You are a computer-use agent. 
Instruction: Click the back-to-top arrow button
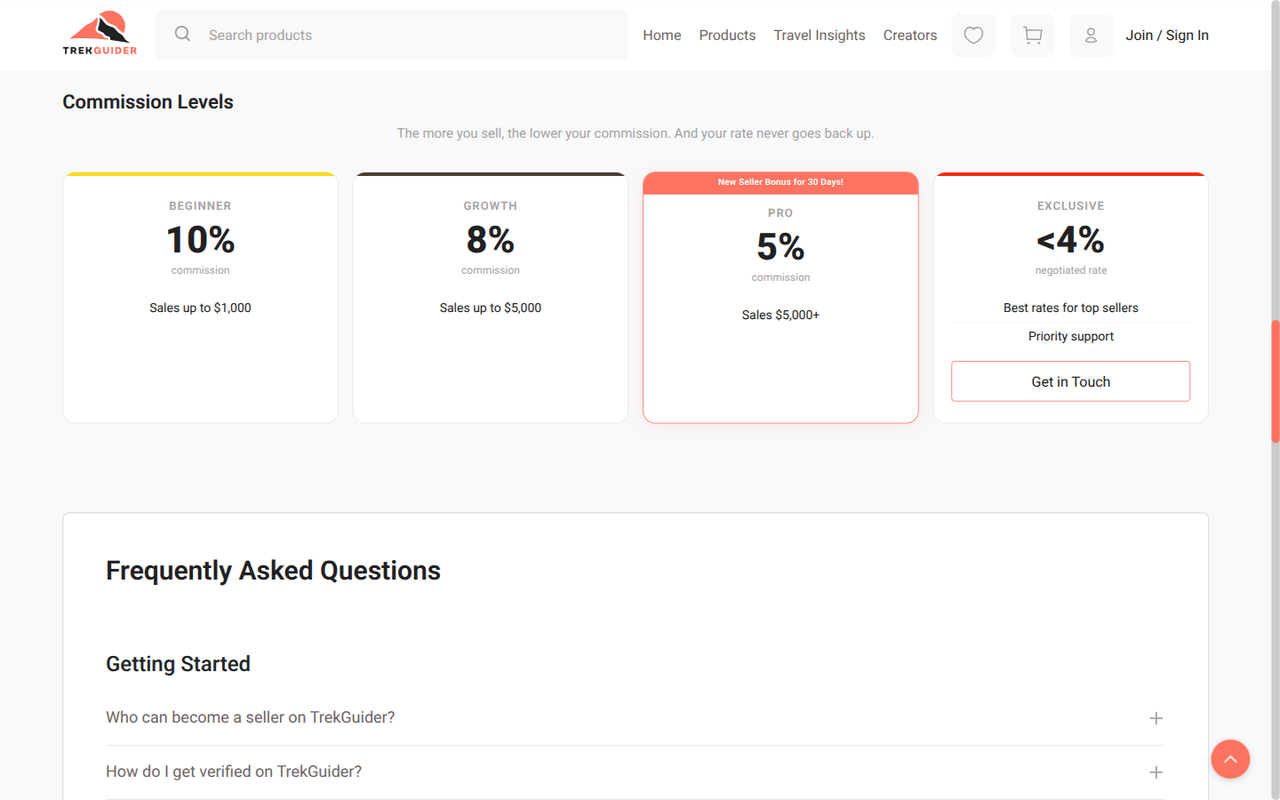[x=1230, y=759]
